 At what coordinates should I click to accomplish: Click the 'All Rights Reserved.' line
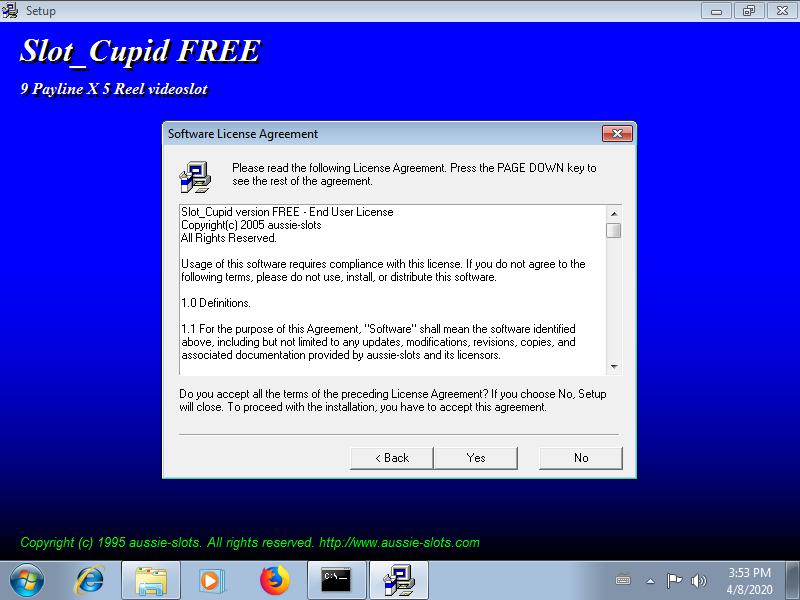(229, 238)
